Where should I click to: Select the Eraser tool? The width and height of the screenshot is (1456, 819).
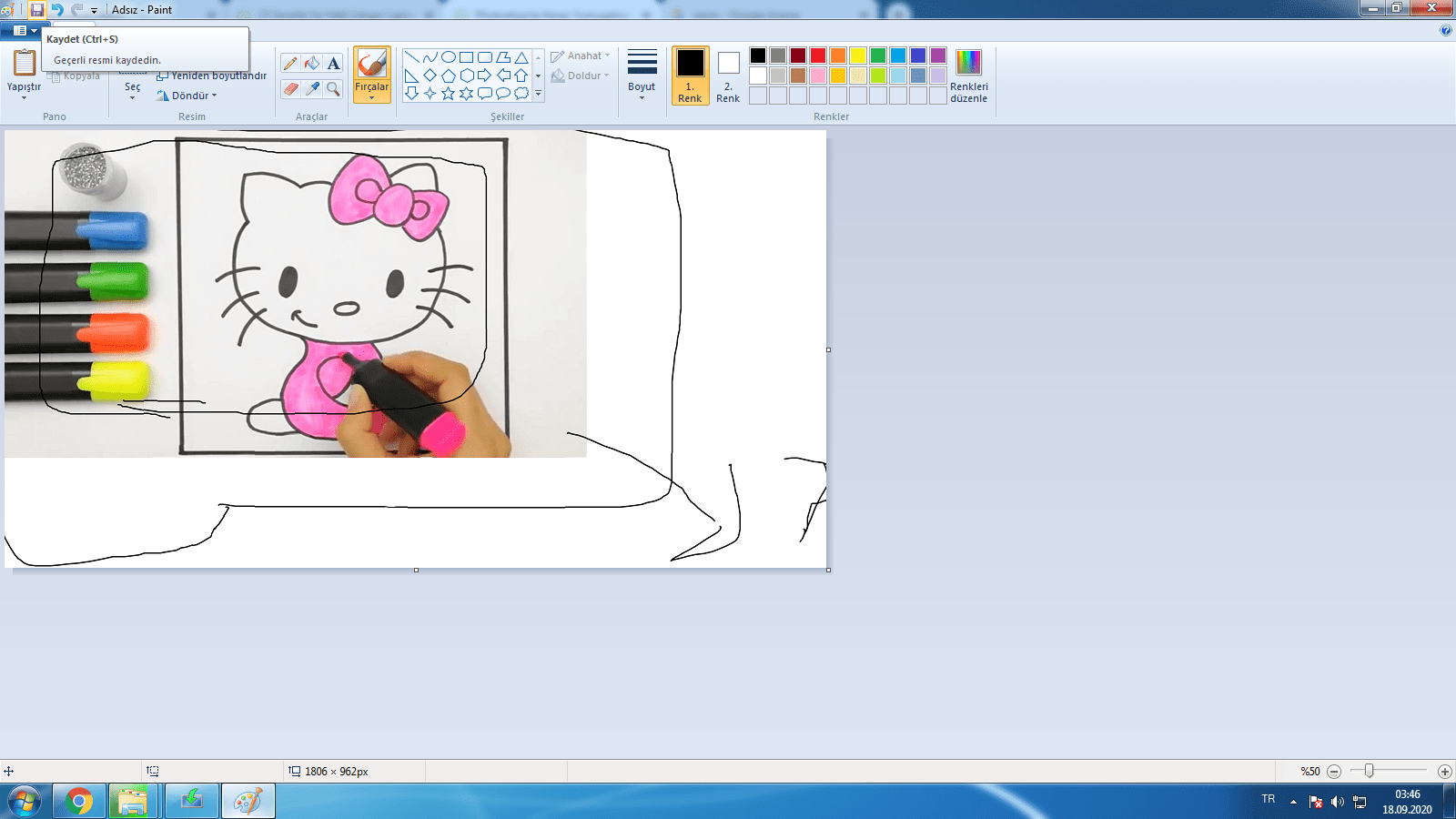tap(290, 88)
